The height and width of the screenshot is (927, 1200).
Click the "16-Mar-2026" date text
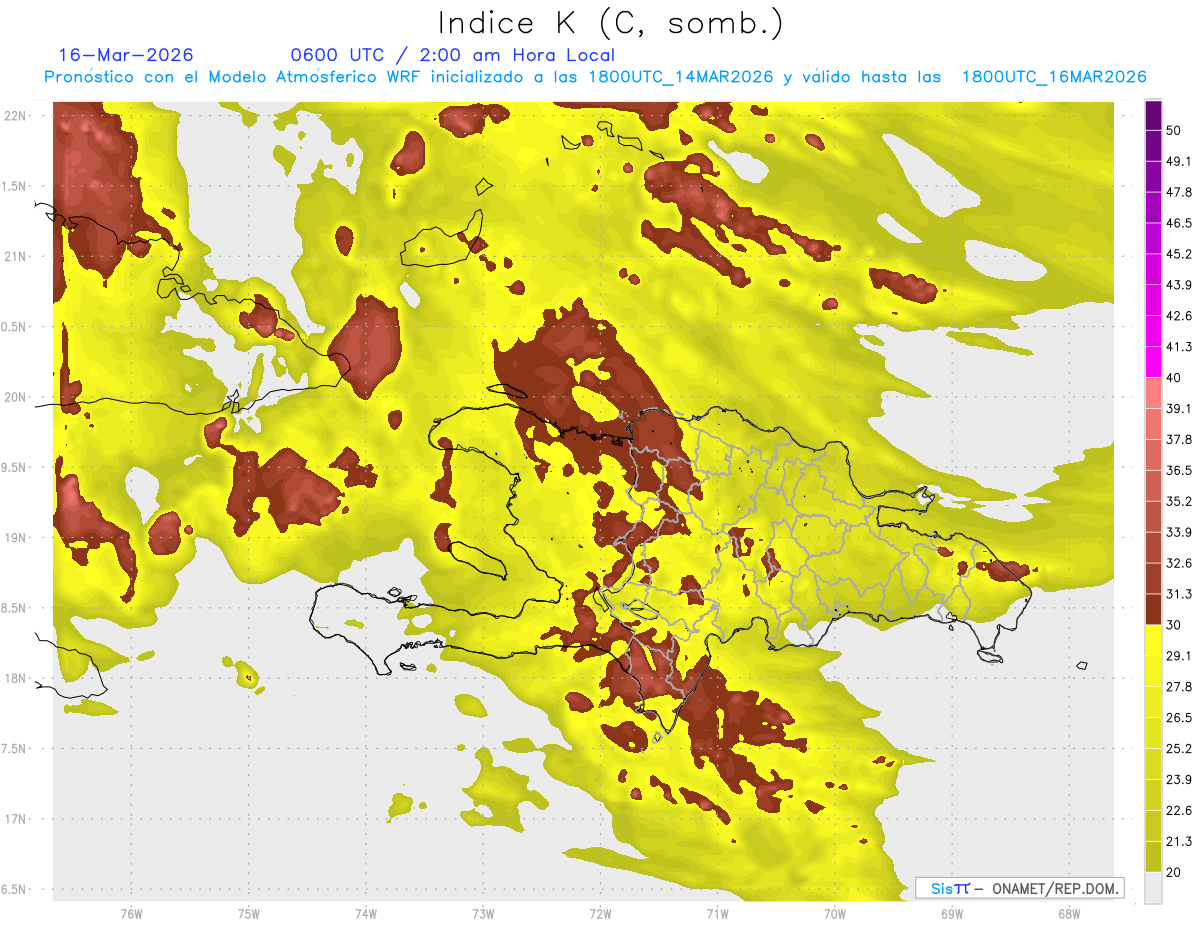coord(126,55)
